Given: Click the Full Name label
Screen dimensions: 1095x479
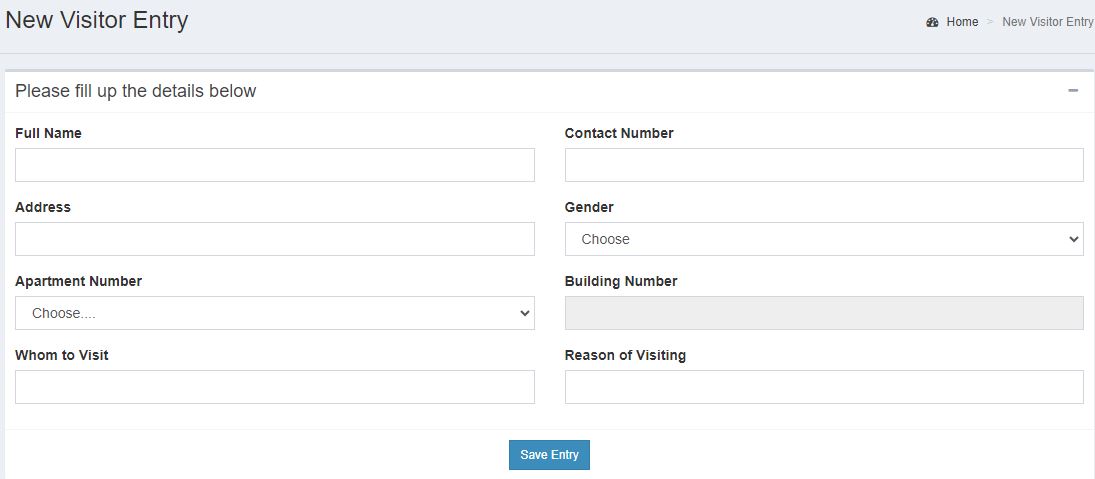Looking at the screenshot, I should pos(48,133).
